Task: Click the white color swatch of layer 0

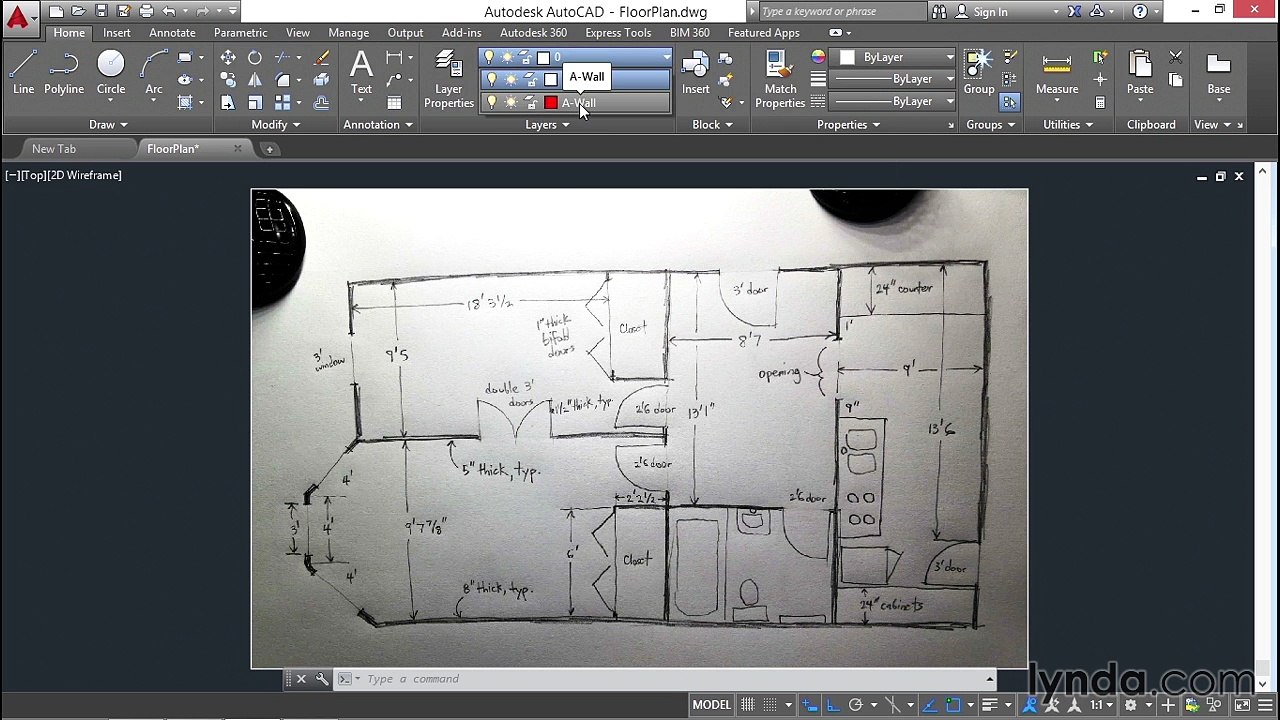Action: [544, 58]
